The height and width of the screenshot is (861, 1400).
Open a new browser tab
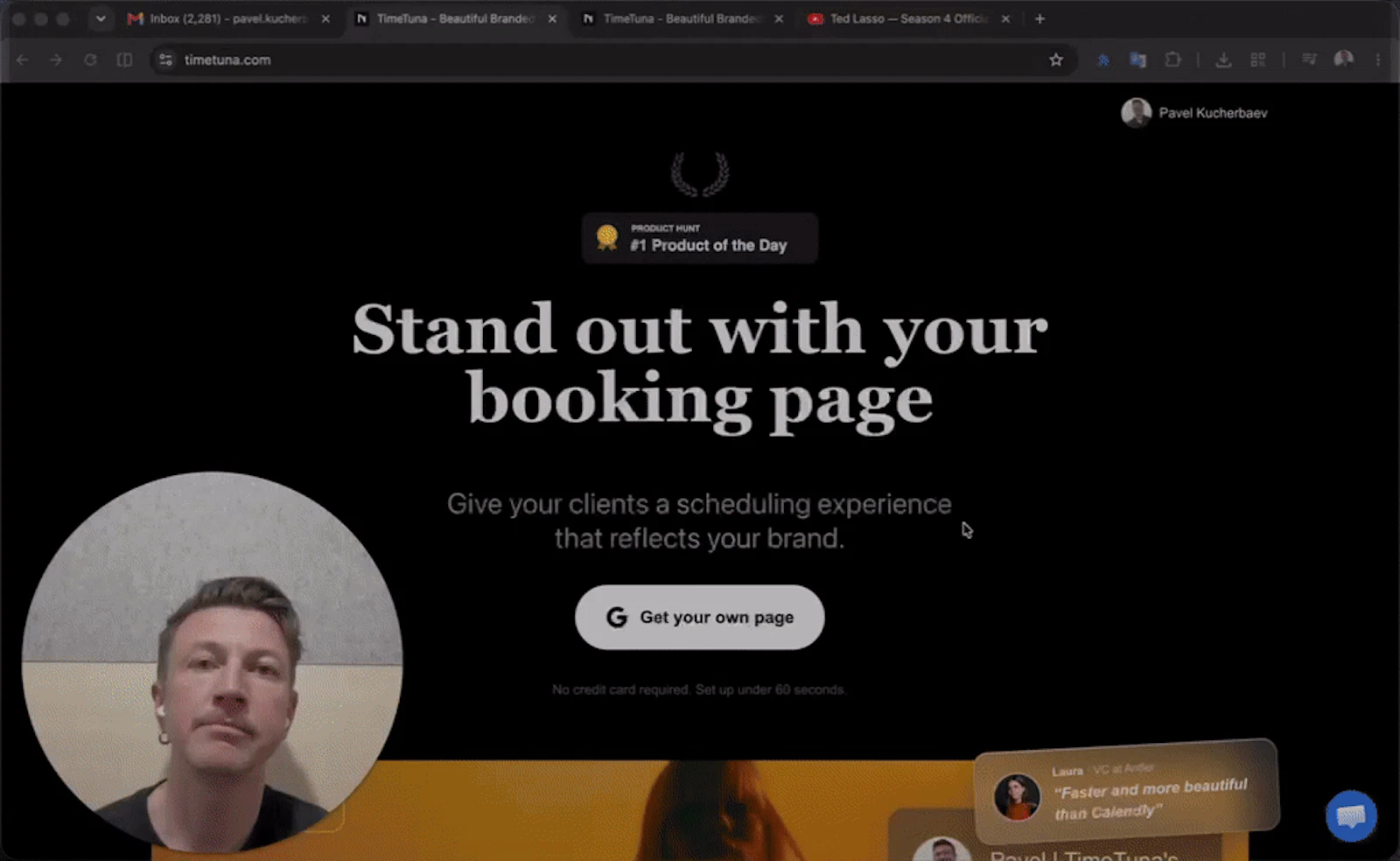click(1039, 18)
